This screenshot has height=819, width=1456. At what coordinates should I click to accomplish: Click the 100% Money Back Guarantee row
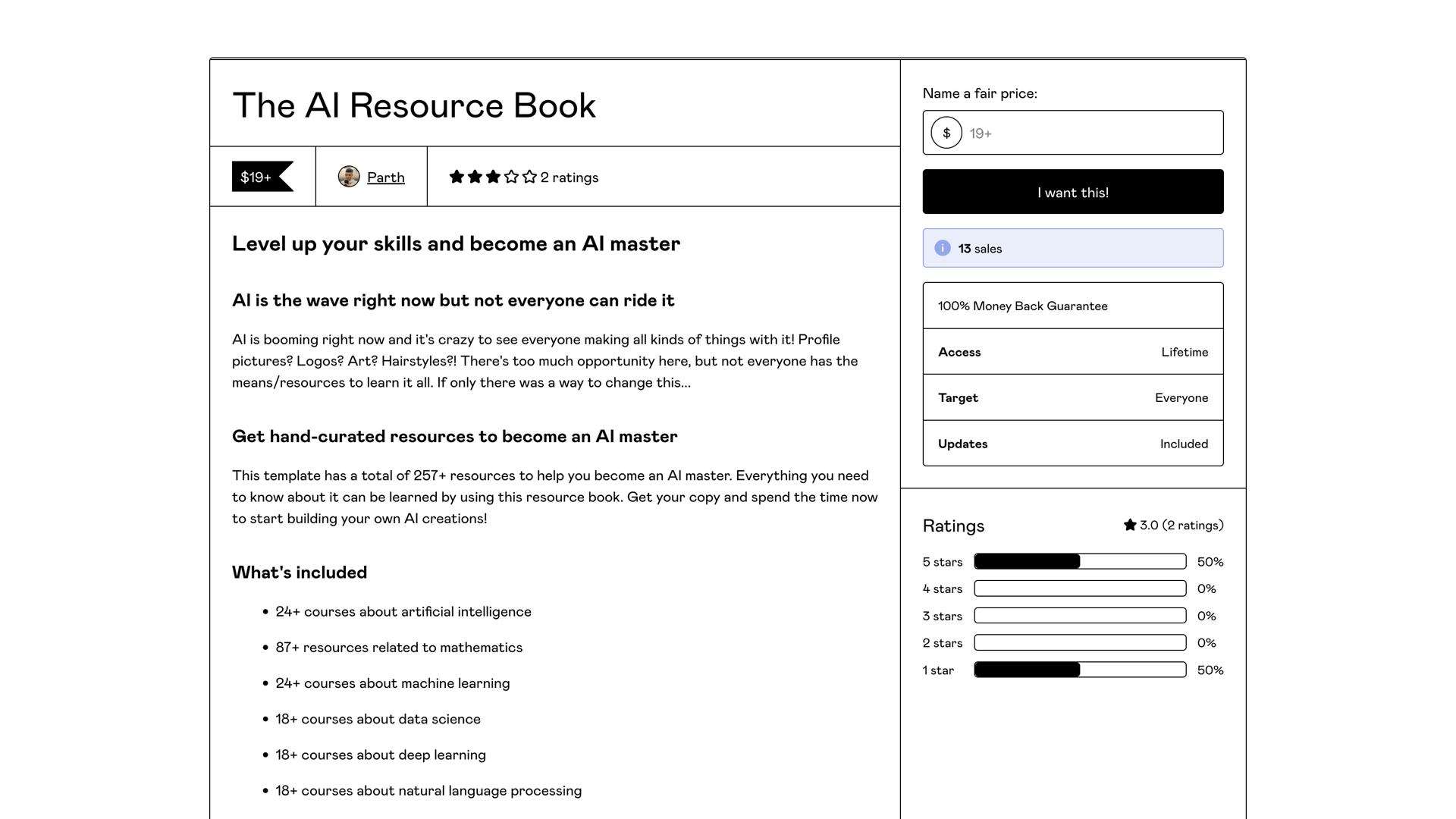coord(1072,306)
